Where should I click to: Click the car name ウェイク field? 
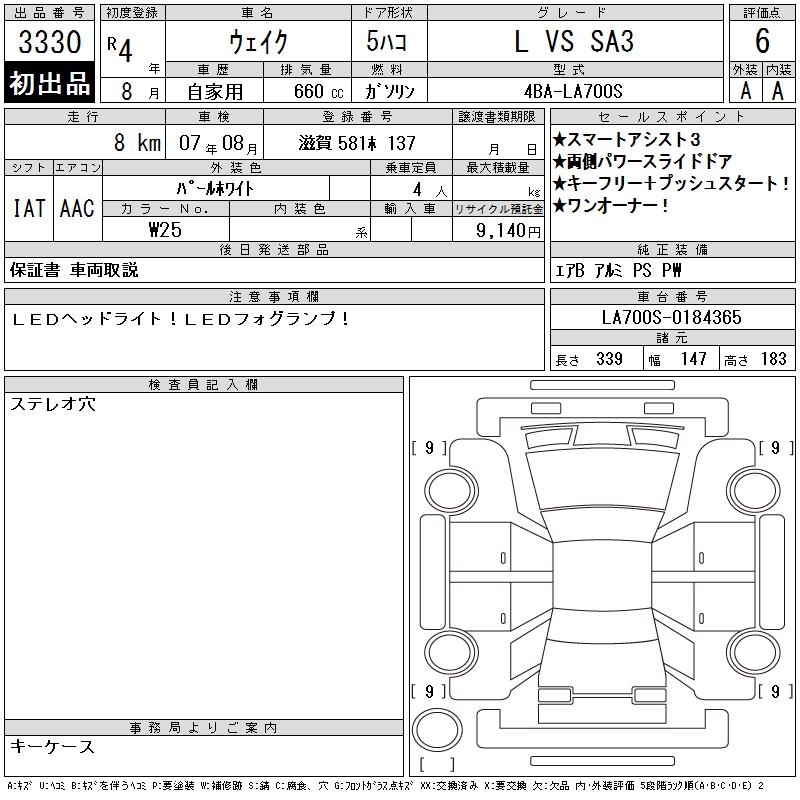(257, 42)
